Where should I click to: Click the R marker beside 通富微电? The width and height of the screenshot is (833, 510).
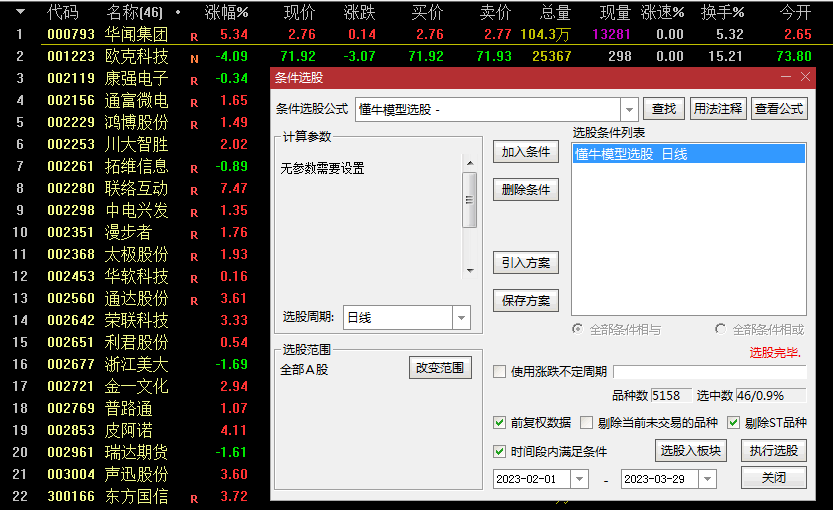pyautogui.click(x=194, y=103)
